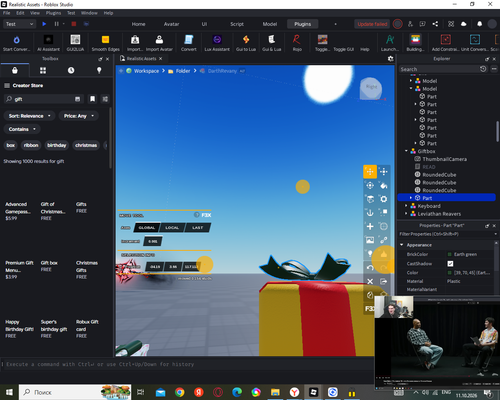Open the Test mode dropdown
This screenshot has width=500, height=400.
point(19,24)
